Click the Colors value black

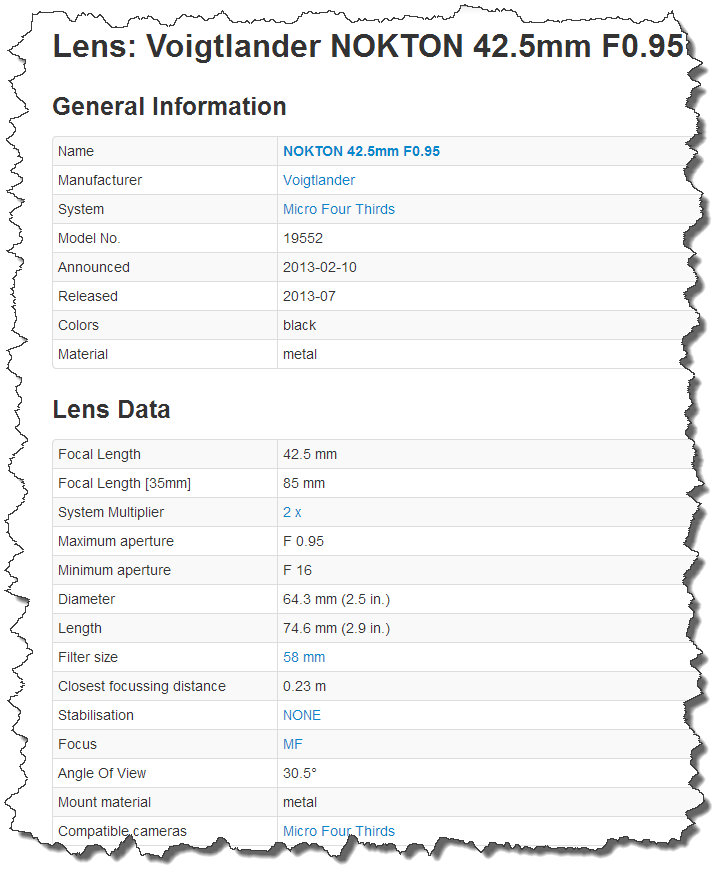tap(299, 326)
